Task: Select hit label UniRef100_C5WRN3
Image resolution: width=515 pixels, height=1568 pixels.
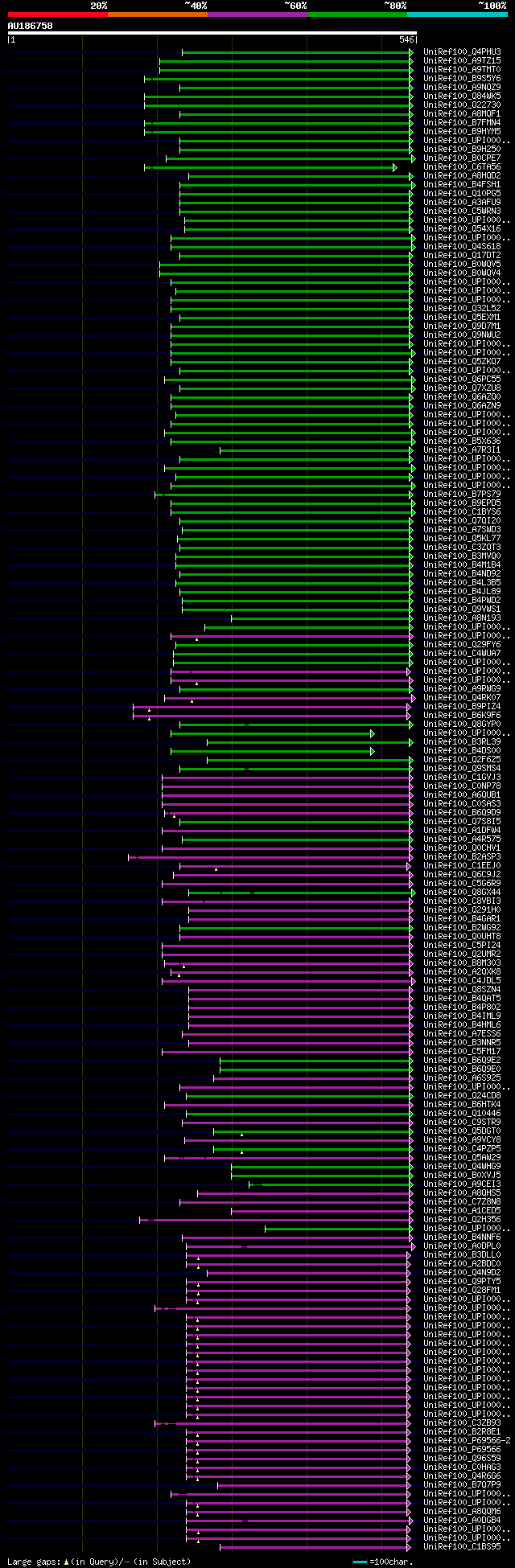Action: 462,211
